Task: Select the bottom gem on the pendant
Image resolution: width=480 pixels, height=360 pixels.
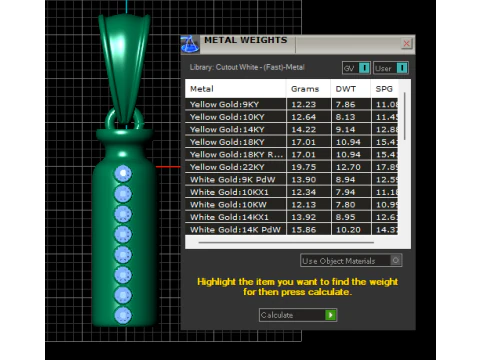Action: [123, 315]
